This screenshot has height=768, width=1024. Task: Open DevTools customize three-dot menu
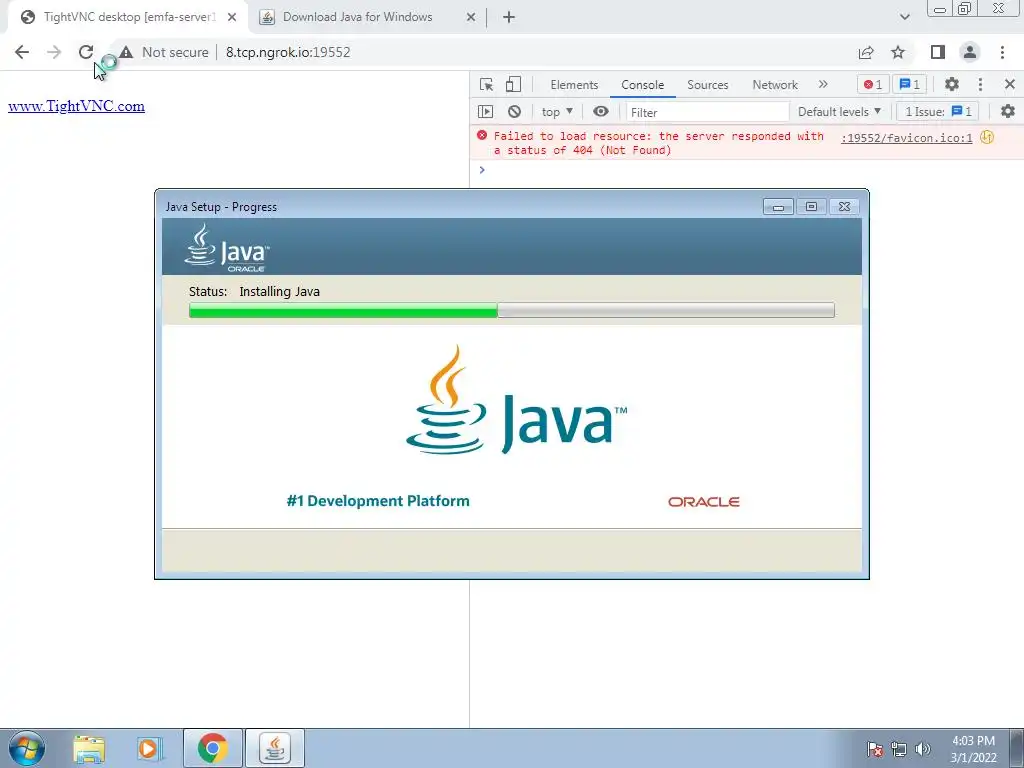[980, 84]
